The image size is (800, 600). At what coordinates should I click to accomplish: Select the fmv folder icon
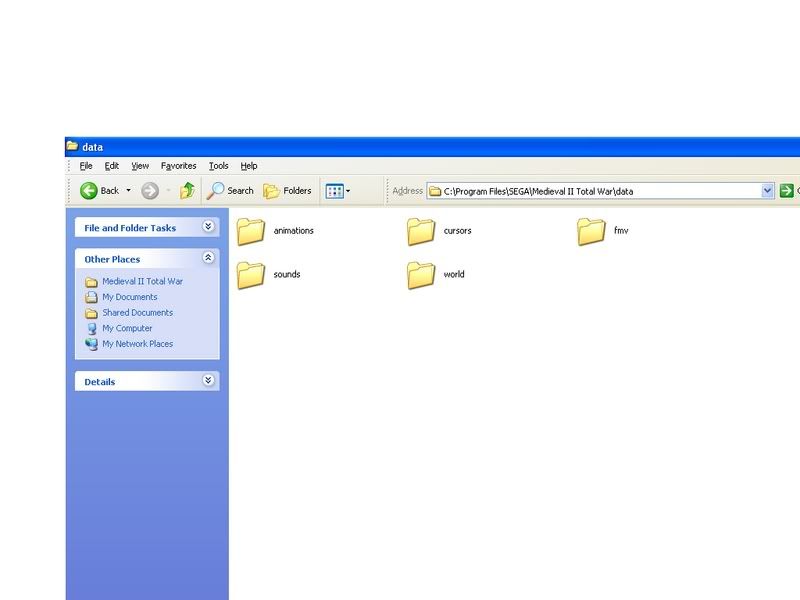point(591,231)
